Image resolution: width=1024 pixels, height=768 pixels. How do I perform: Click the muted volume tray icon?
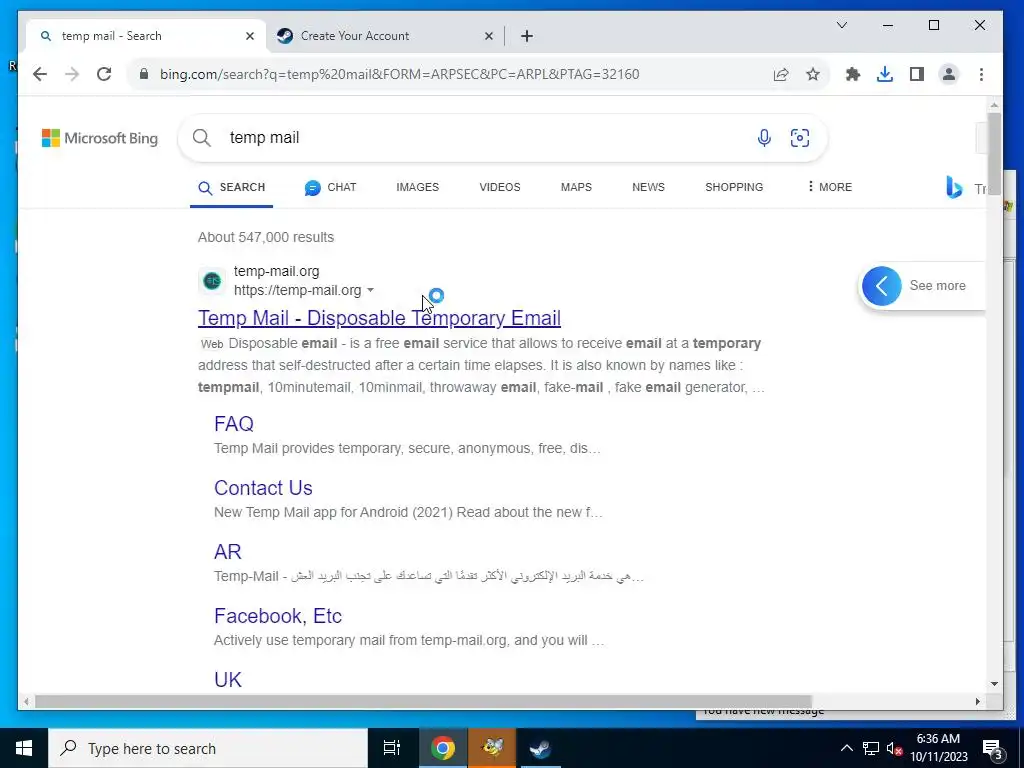pos(894,748)
